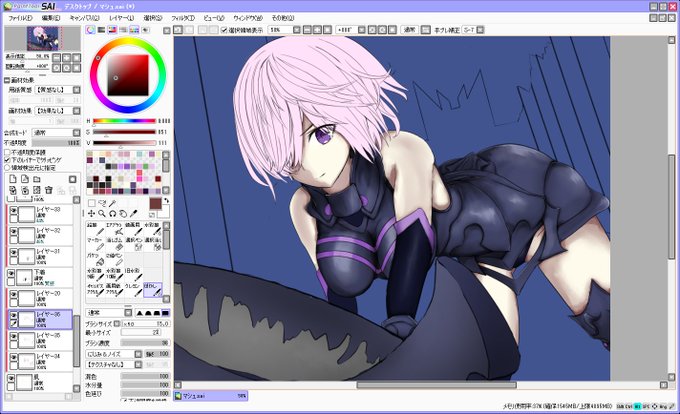Image resolution: width=680 pixels, height=414 pixels.
Task: Create a new linework layer
Action: pyautogui.click(x=25, y=179)
